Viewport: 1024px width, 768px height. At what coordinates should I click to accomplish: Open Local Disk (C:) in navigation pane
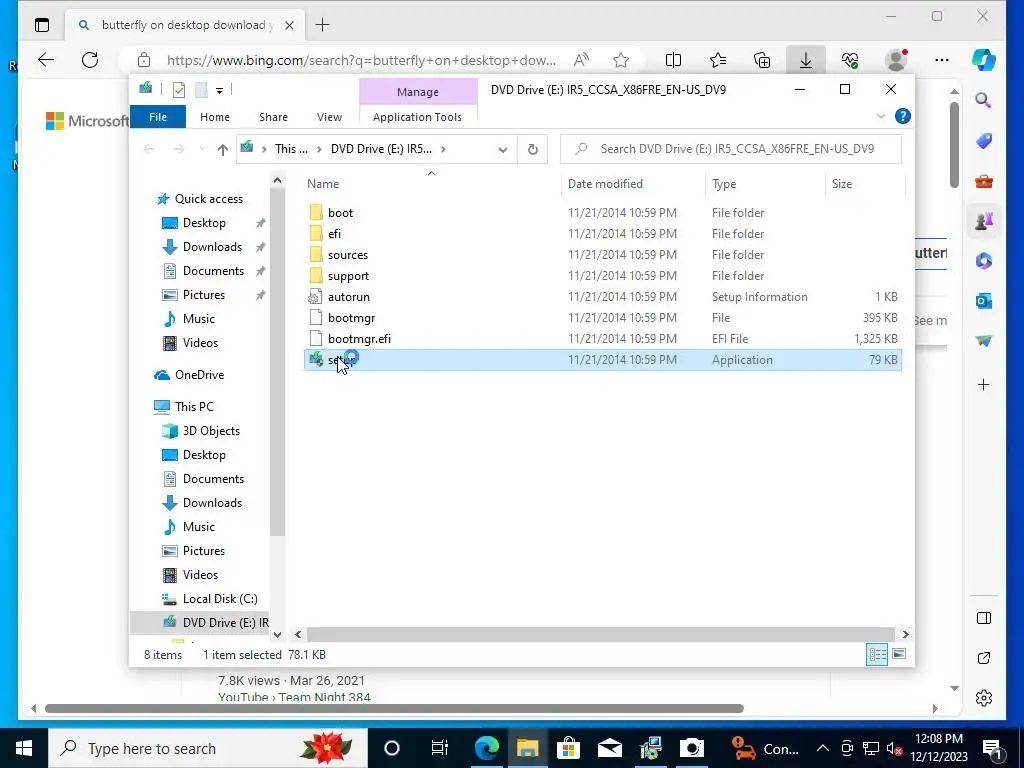[x=220, y=598]
